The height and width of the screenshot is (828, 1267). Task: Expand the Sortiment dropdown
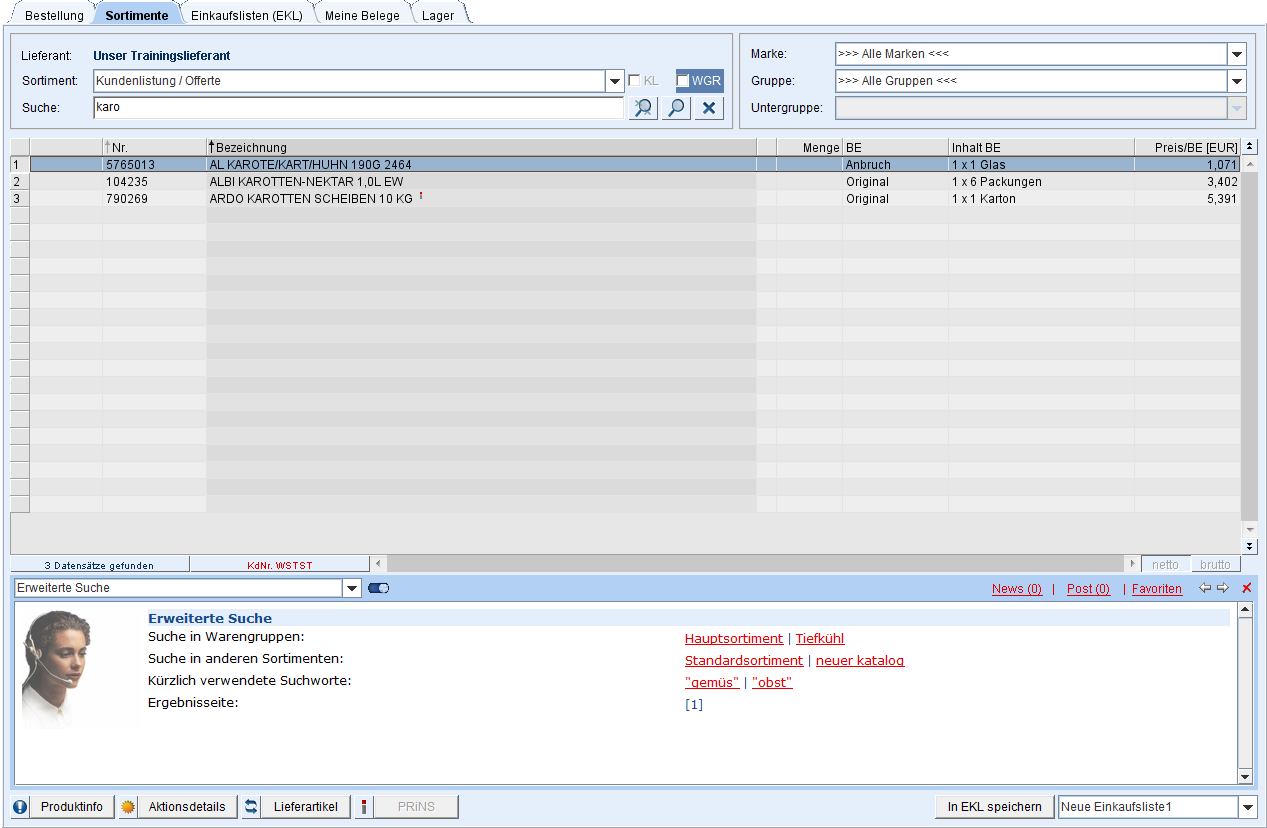[x=615, y=81]
